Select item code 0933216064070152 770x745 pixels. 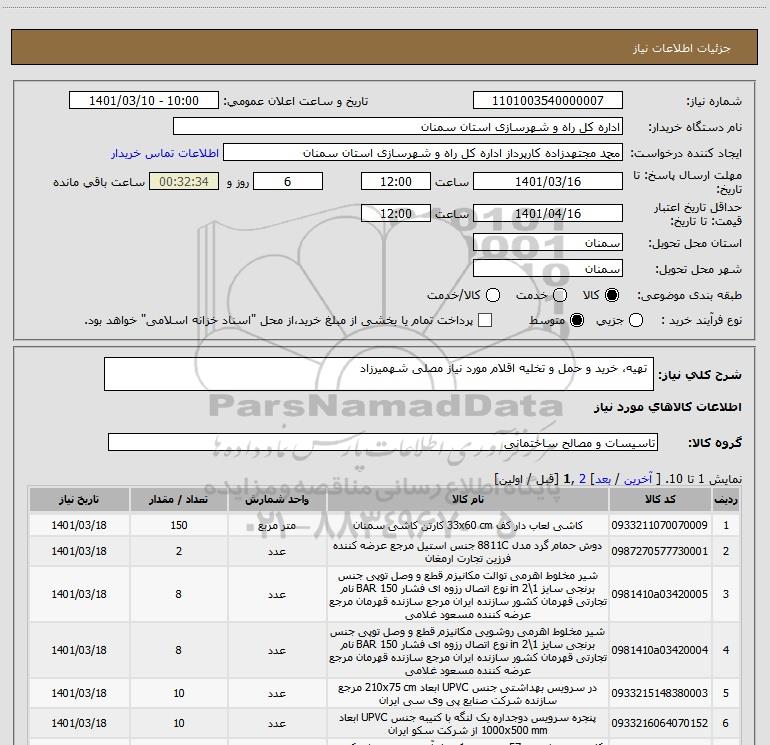660,723
